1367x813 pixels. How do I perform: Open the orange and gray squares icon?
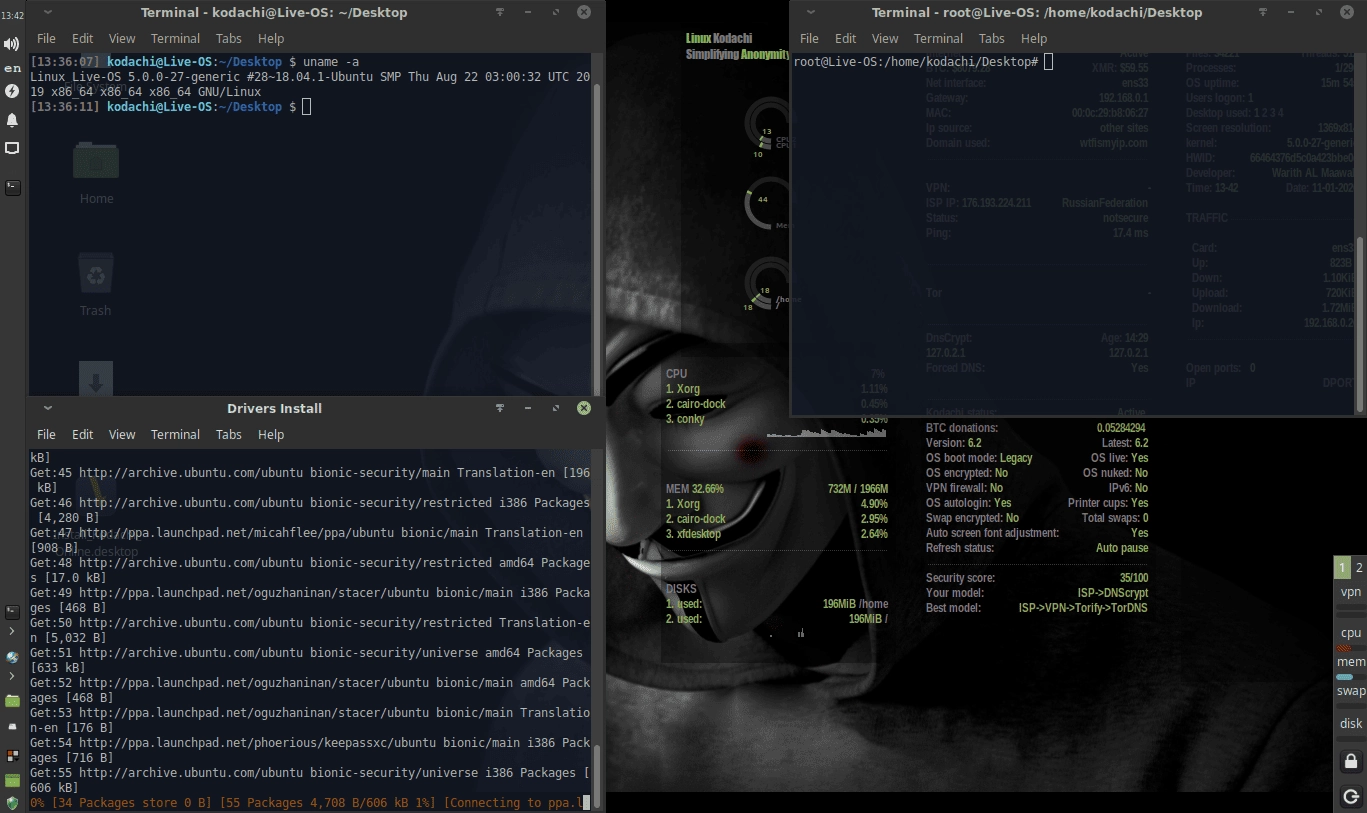12,755
